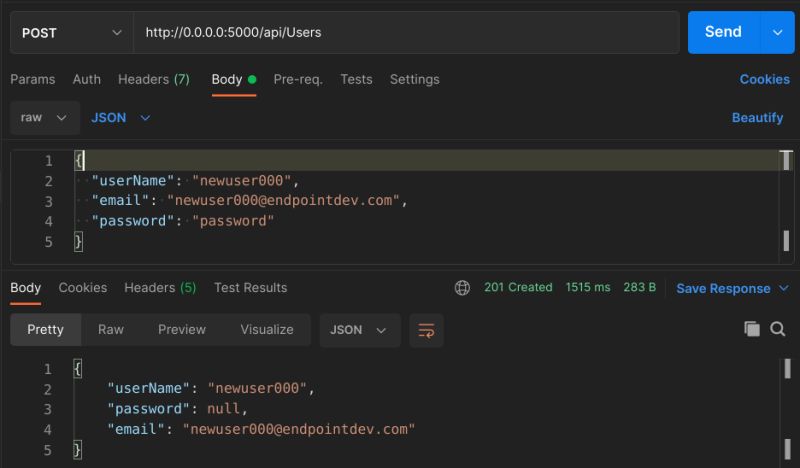Open the response Cookies tab
This screenshot has height=468, width=800.
point(83,288)
